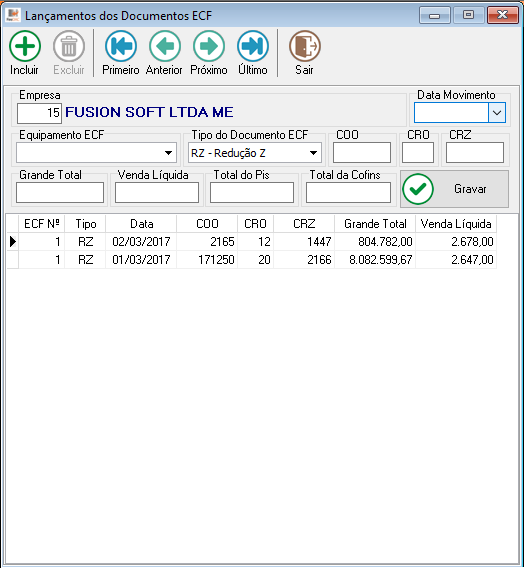The height and width of the screenshot is (568, 524).
Task: Focus the Empresa code field
Action: point(39,113)
